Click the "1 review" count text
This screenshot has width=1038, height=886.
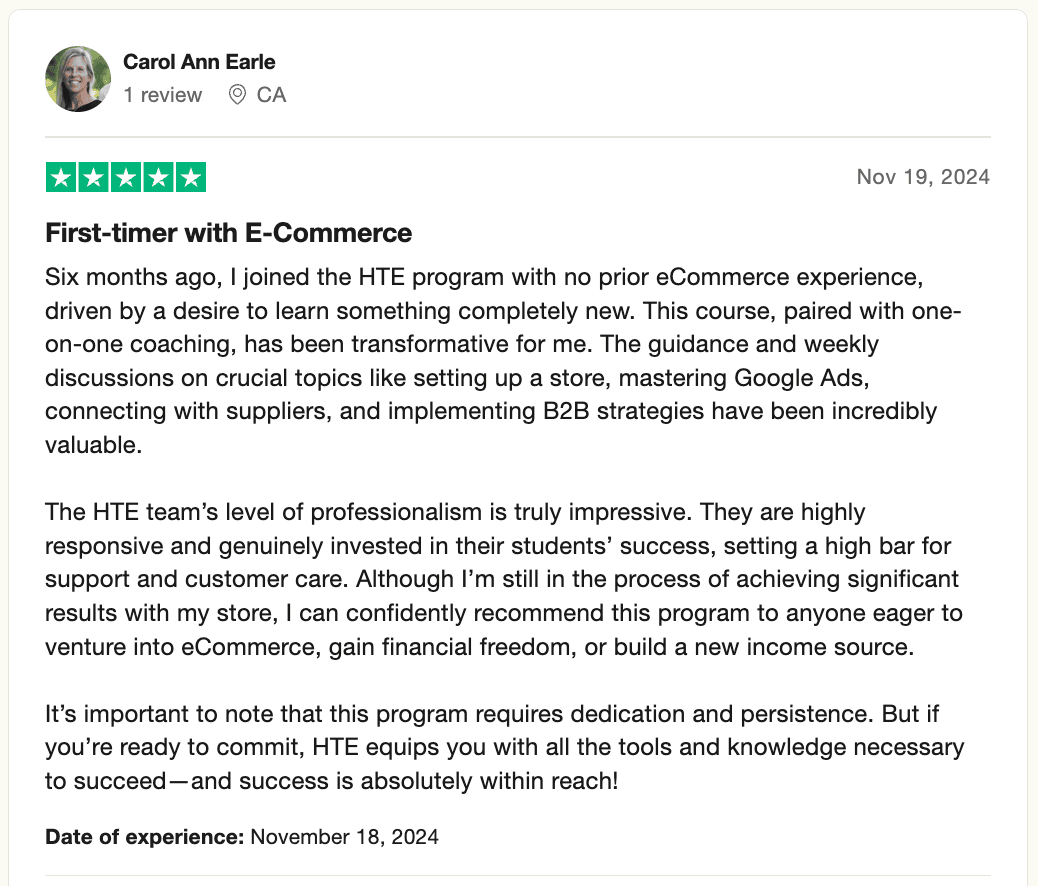(x=162, y=95)
